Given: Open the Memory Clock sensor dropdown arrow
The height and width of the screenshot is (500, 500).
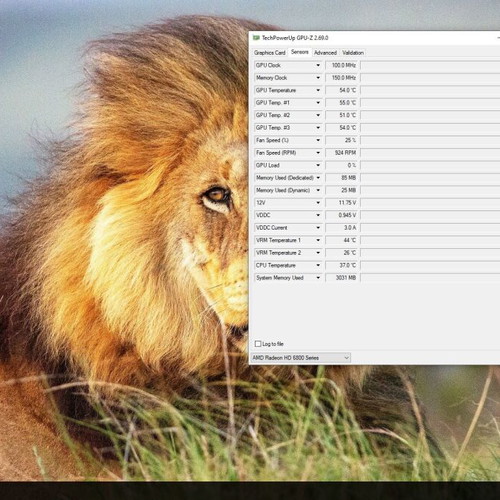Looking at the screenshot, I should coord(318,78).
